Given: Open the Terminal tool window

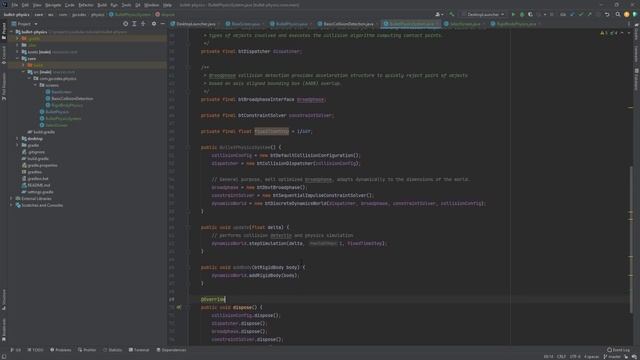Looking at the screenshot, I should (x=139, y=350).
